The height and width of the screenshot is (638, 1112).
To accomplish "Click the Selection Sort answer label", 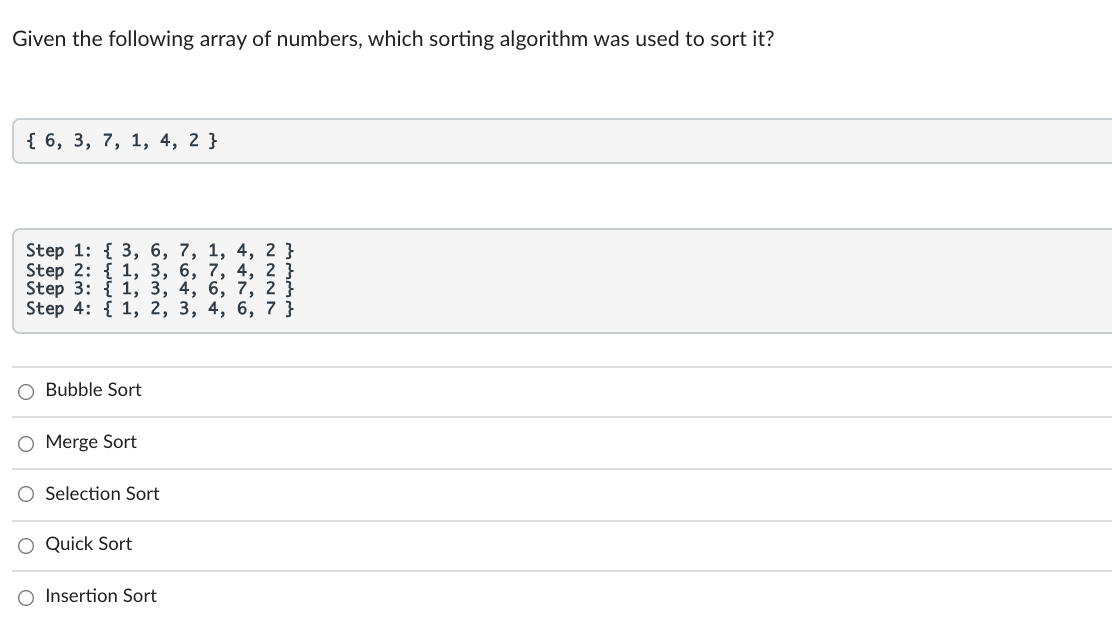I will (x=102, y=493).
